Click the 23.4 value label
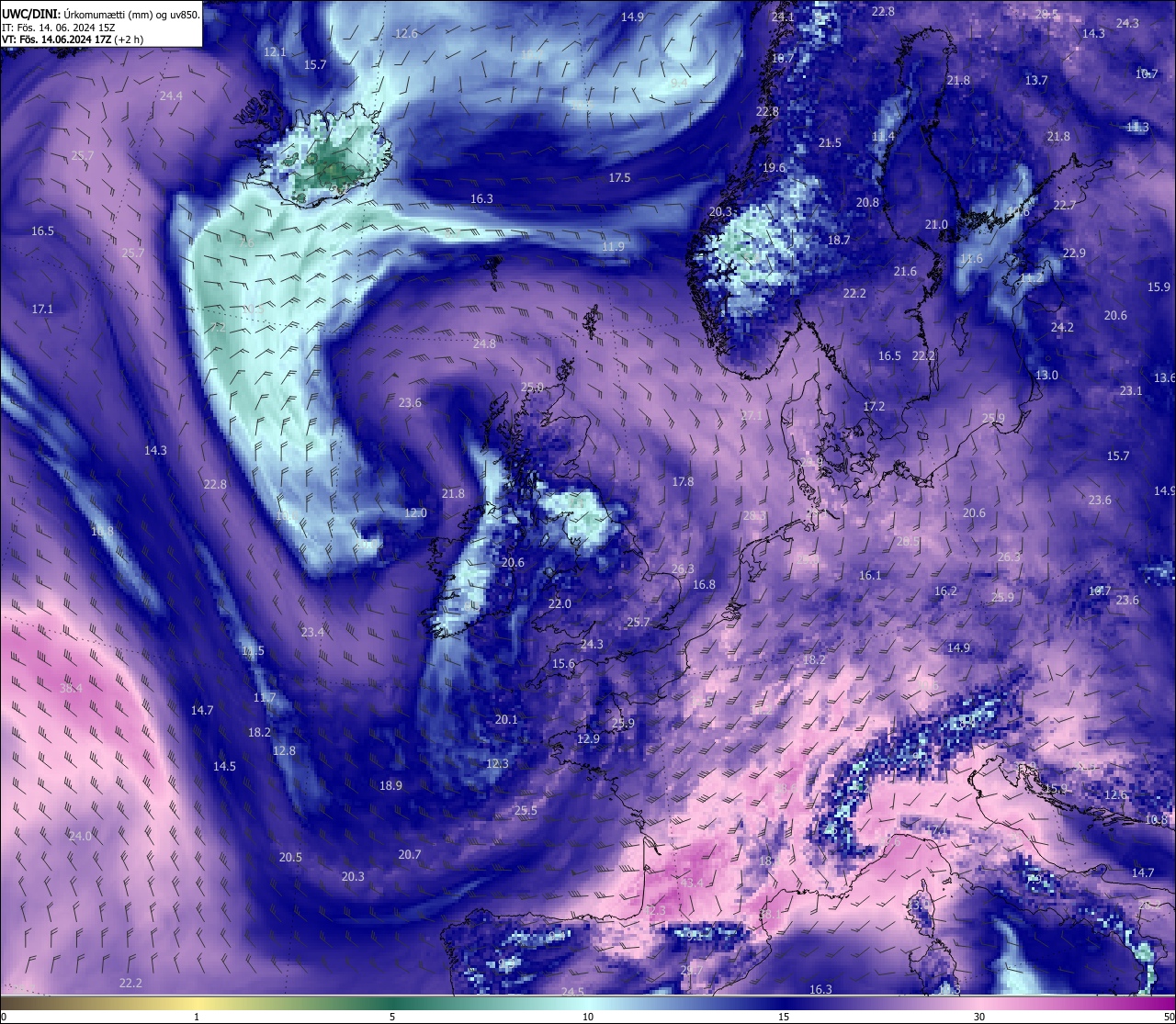 pos(312,632)
